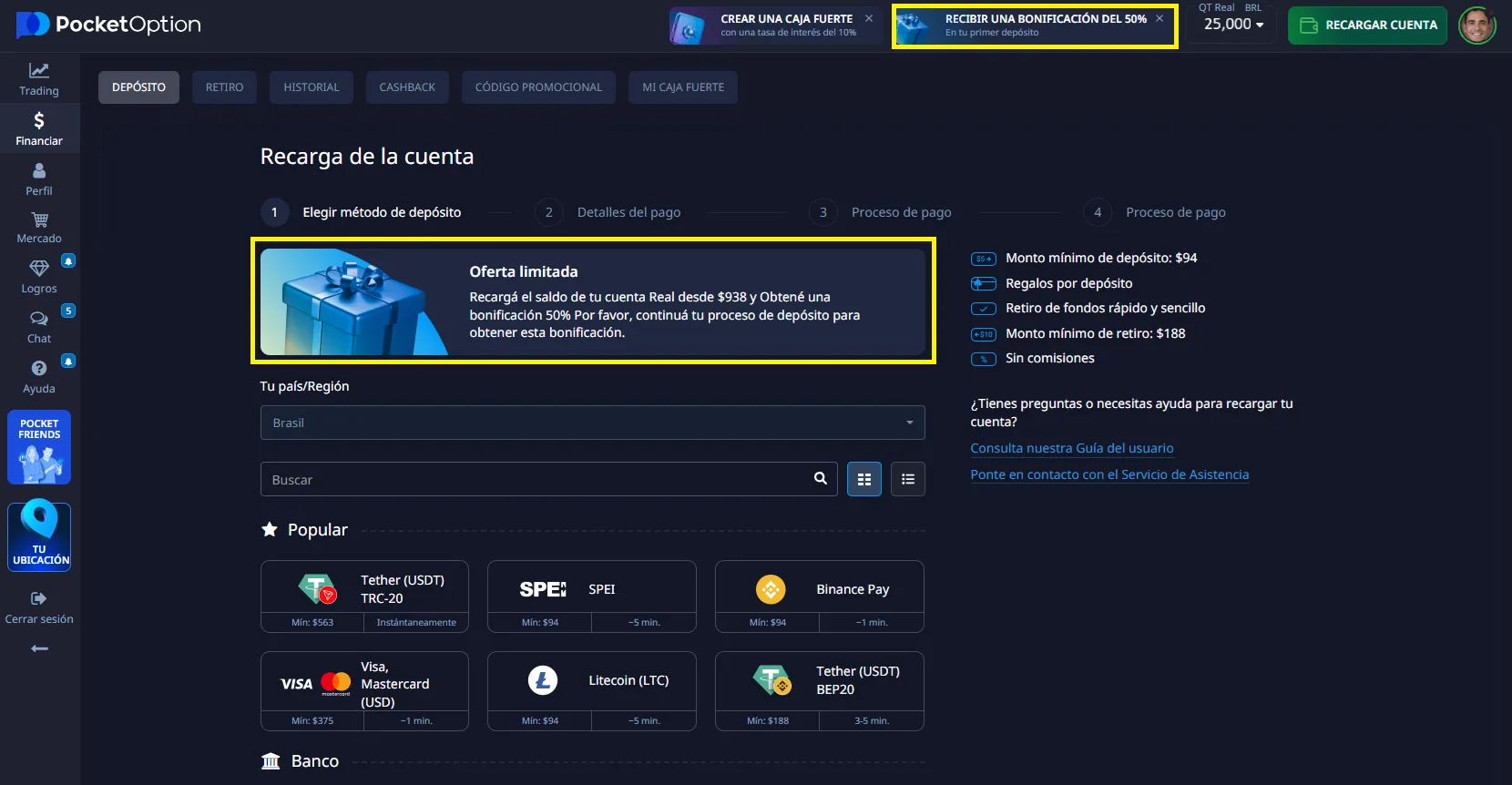1512x785 pixels.
Task: Open the Chat bubble icon
Action: click(39, 327)
